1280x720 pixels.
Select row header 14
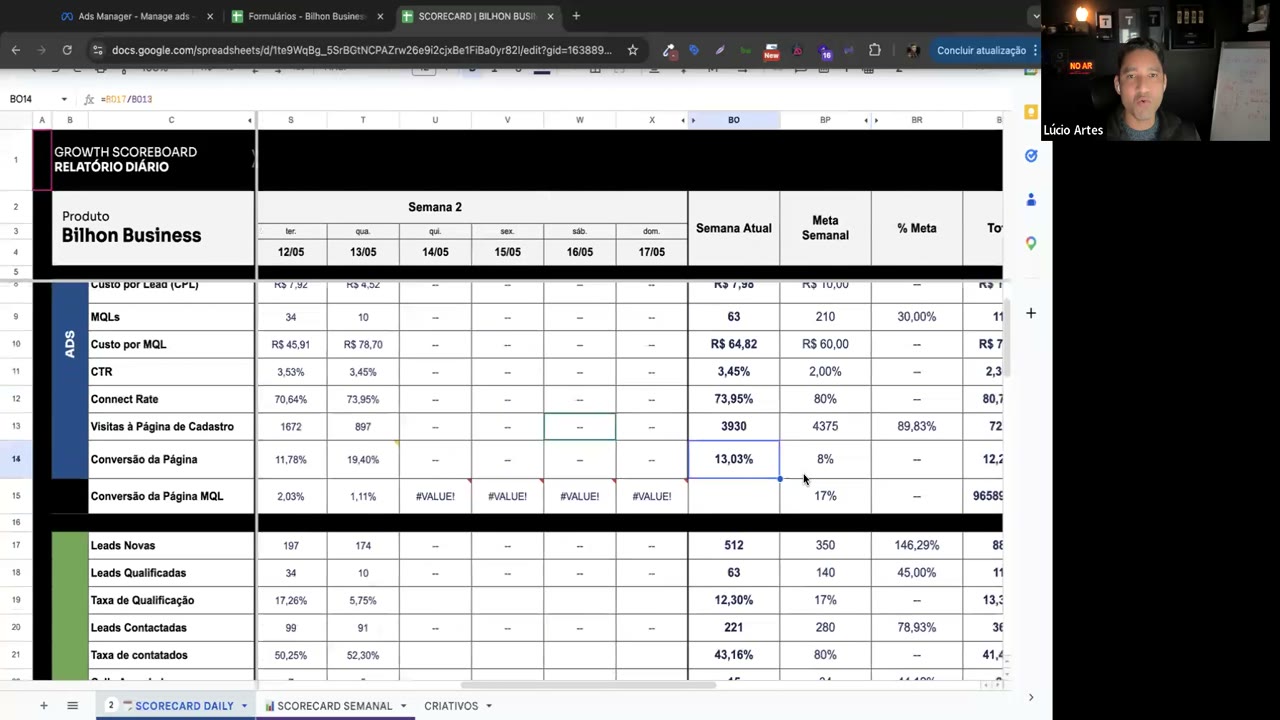pyautogui.click(x=16, y=459)
